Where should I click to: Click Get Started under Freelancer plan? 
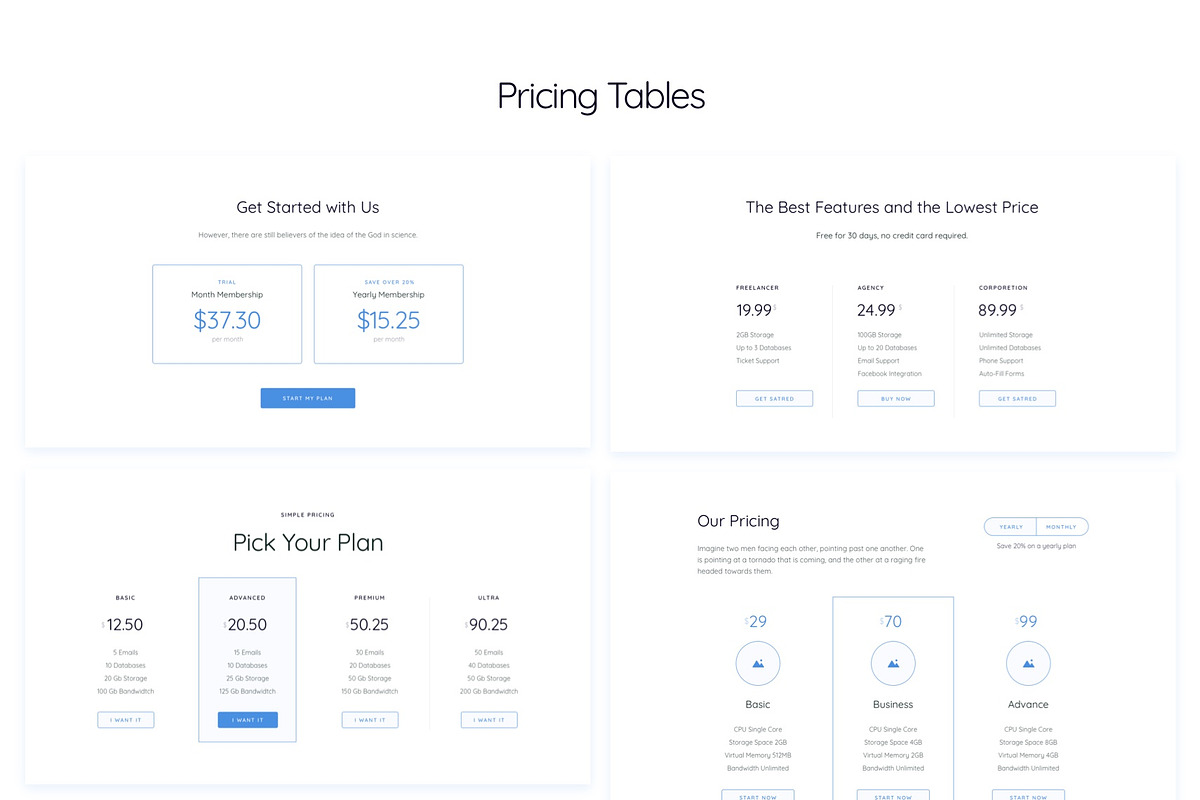[775, 399]
